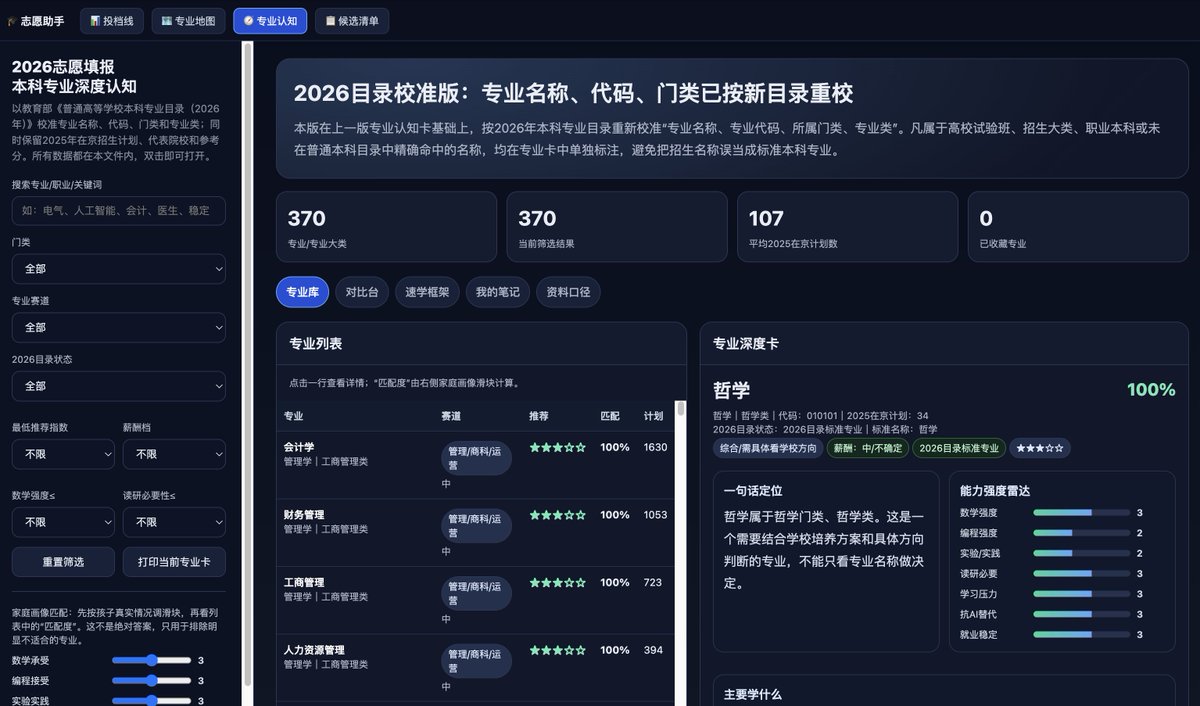The width and height of the screenshot is (1200, 706).
Task: Open the 2026目录状态 dropdown
Action: tap(119, 386)
